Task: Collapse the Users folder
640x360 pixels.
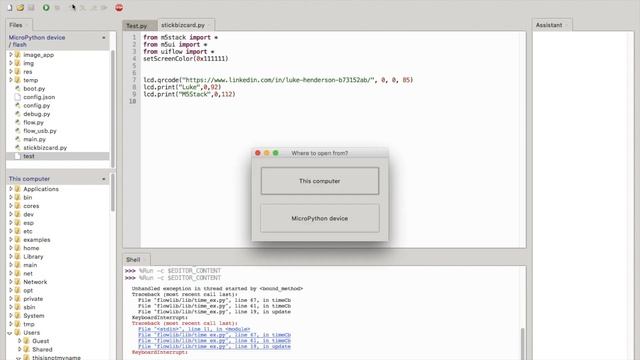Action: coord(10,333)
